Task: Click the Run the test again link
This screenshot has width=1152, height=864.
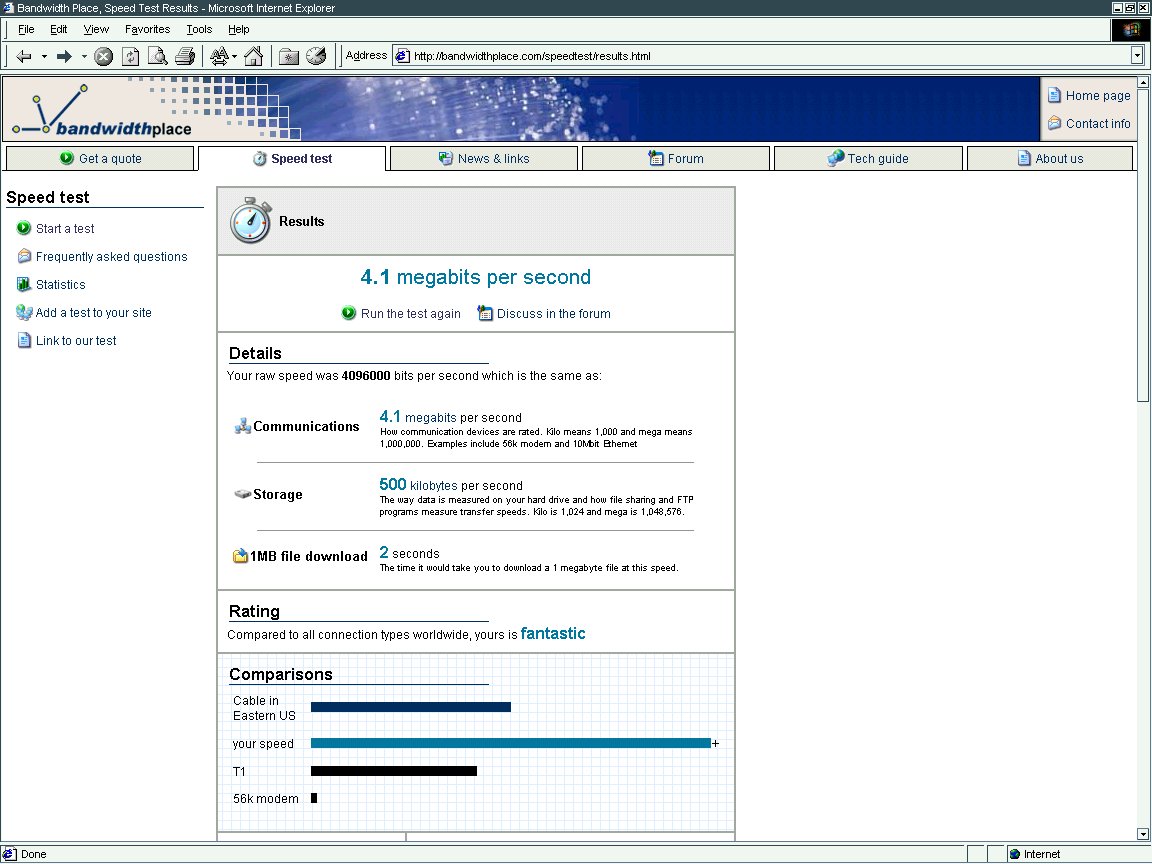Action: (410, 314)
